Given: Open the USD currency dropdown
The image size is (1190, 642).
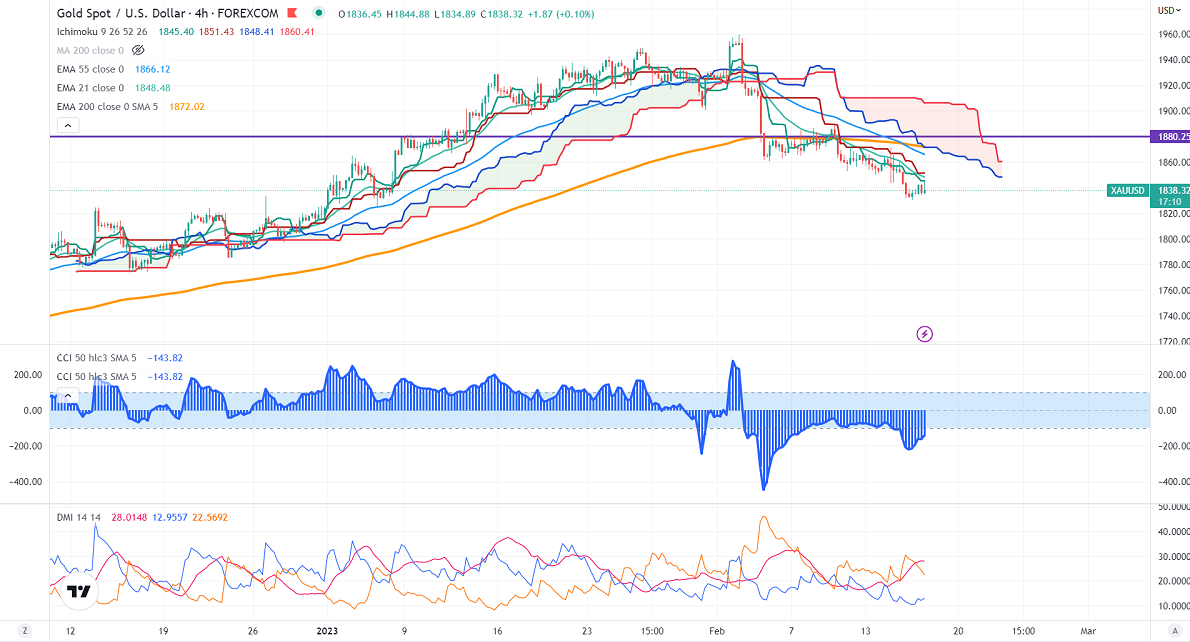Looking at the screenshot, I should tap(1166, 10).
